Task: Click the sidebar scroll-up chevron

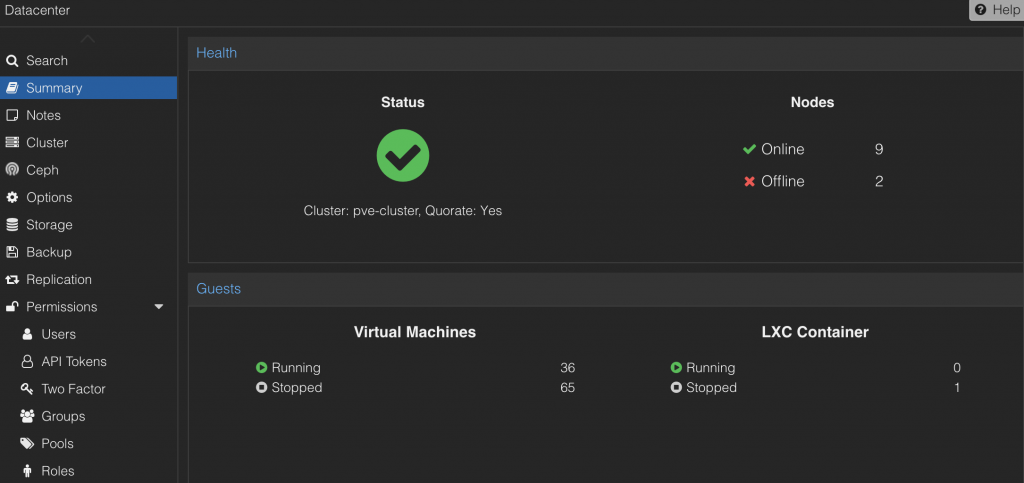Action: pyautogui.click(x=88, y=39)
